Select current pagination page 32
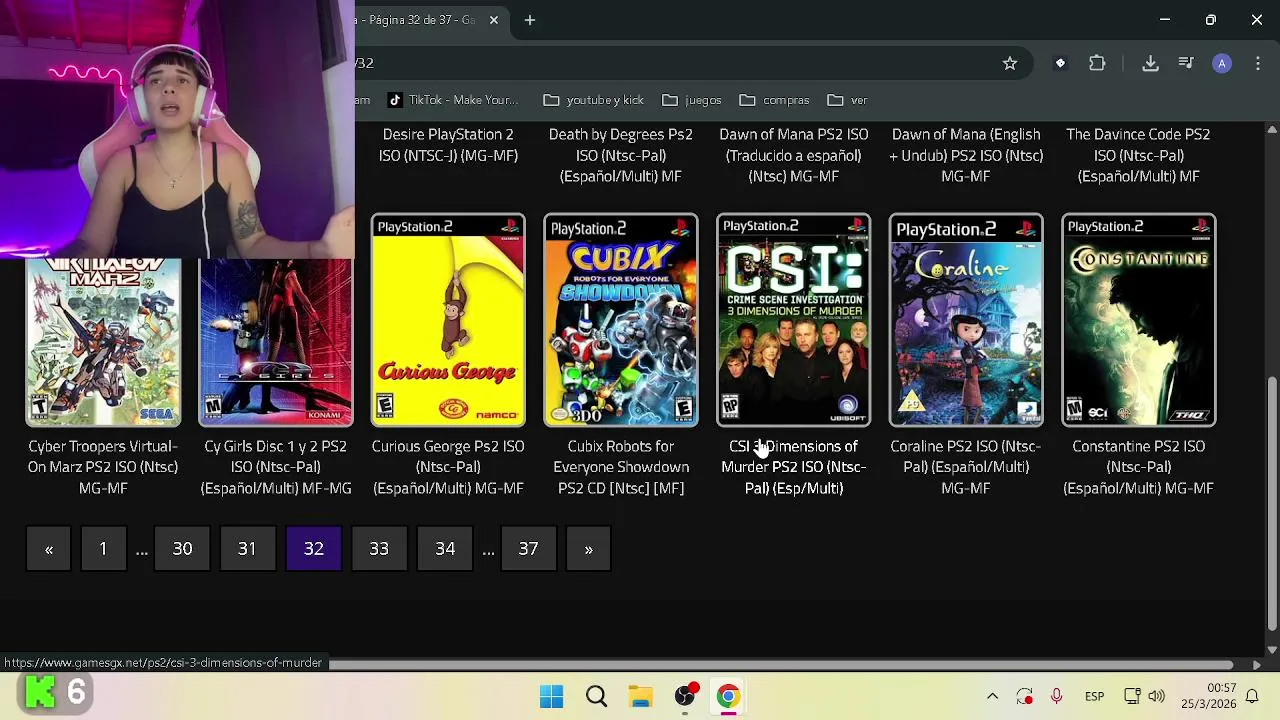The width and height of the screenshot is (1280, 720). [x=314, y=548]
